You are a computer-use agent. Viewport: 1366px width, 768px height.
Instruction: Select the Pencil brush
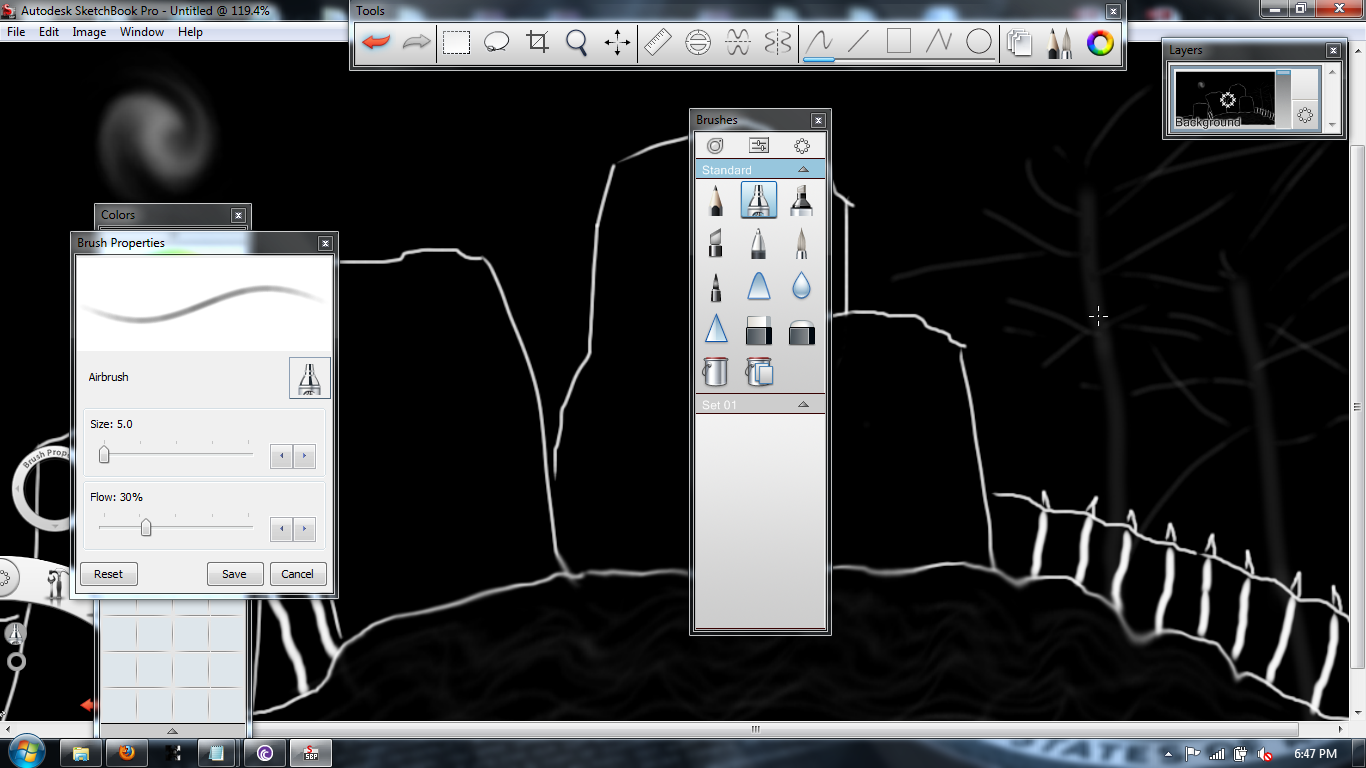pos(716,200)
